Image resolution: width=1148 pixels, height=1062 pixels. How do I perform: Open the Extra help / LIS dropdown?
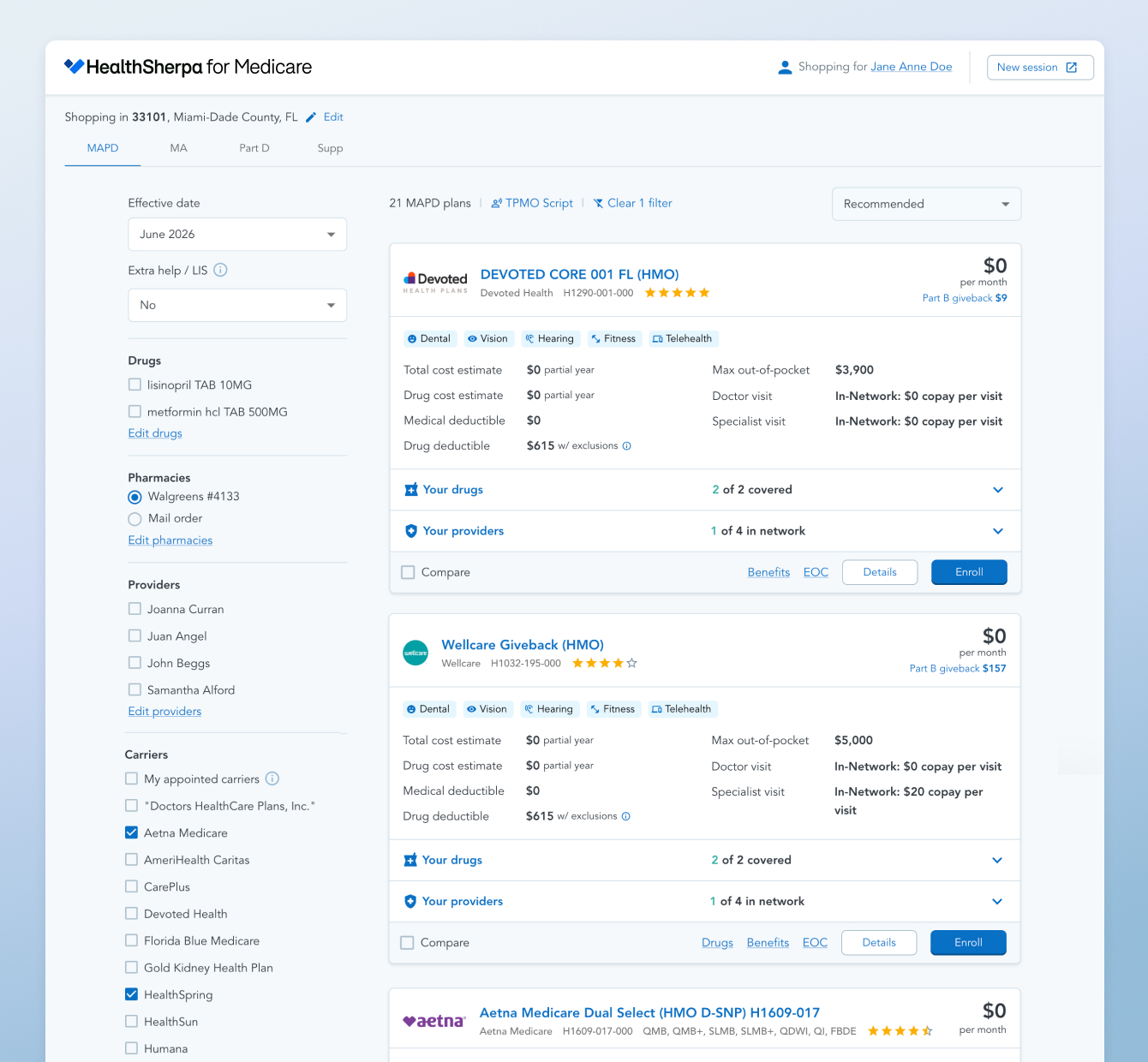[x=237, y=305]
